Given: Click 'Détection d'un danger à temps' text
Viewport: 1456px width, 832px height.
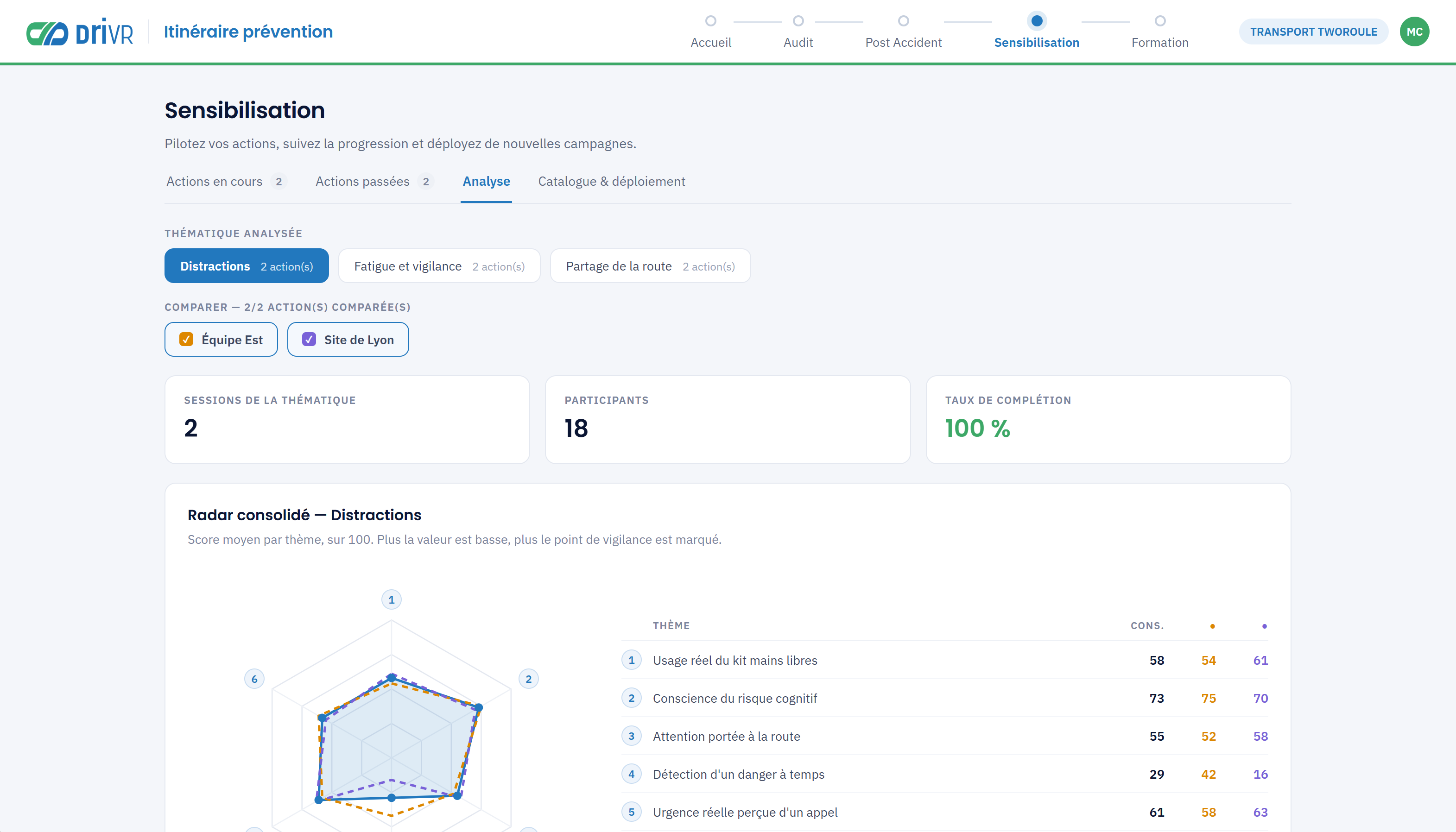Looking at the screenshot, I should (738, 774).
